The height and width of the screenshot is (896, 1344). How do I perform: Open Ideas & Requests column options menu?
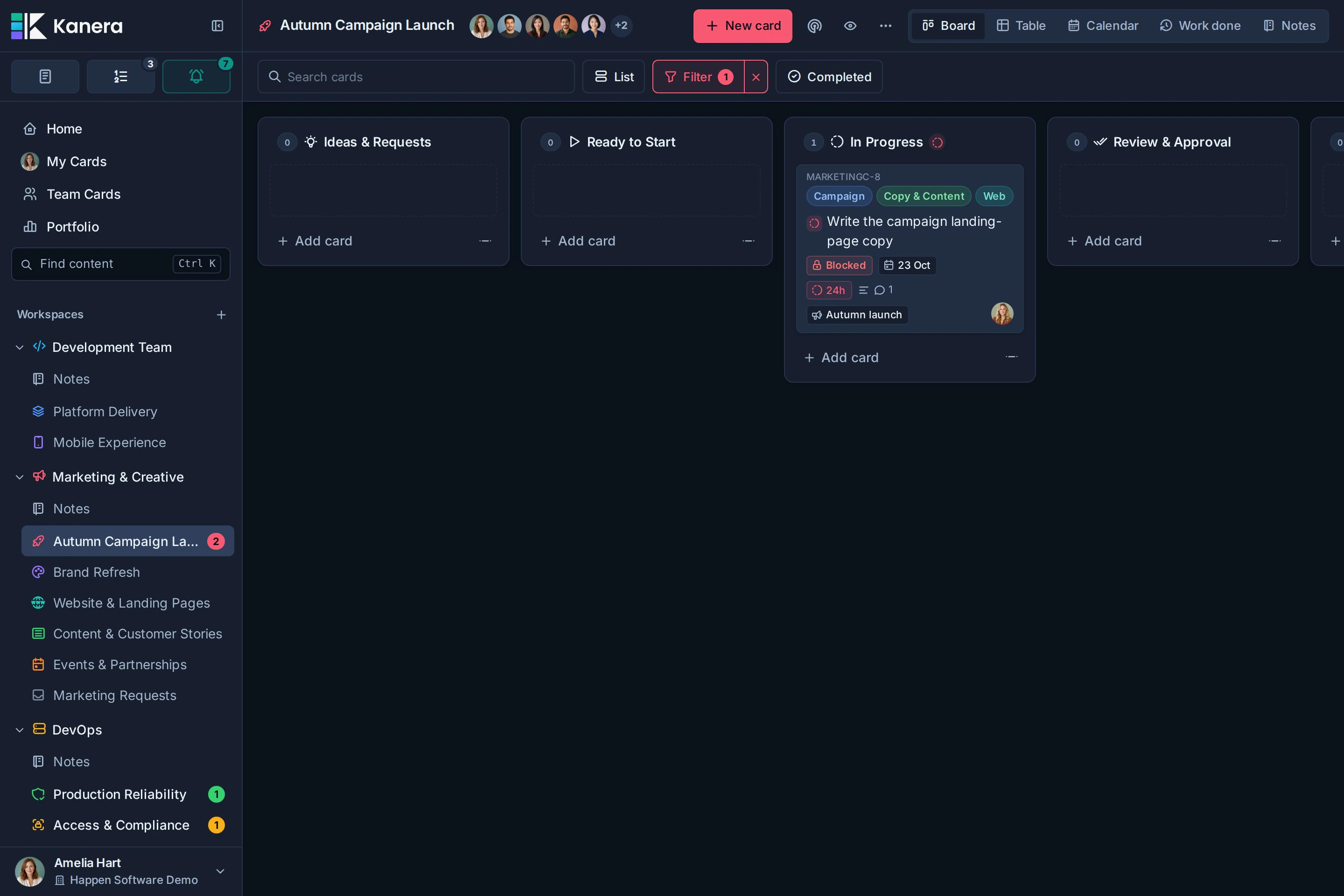point(485,241)
